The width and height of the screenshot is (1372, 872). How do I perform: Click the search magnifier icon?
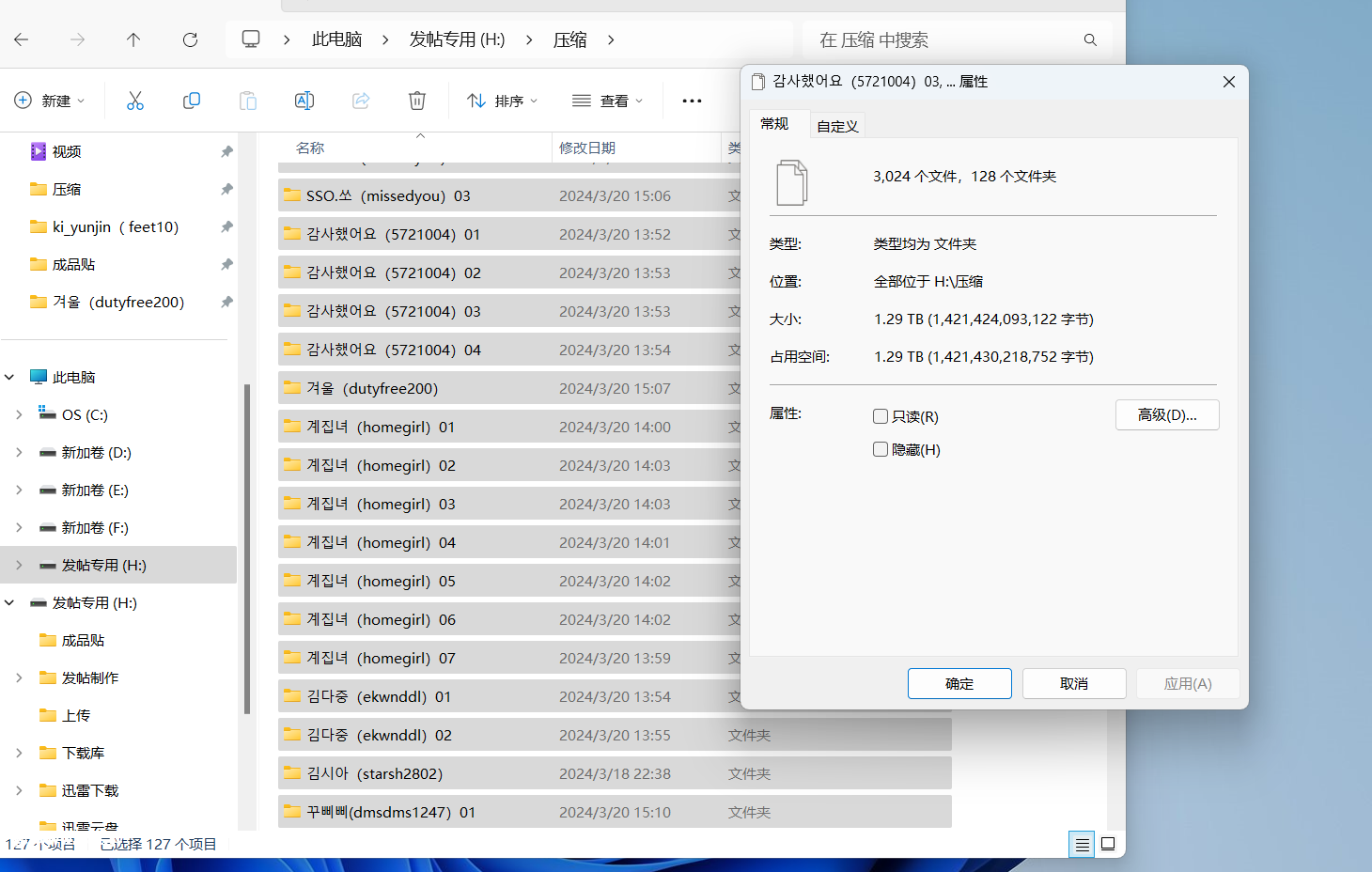point(1090,39)
